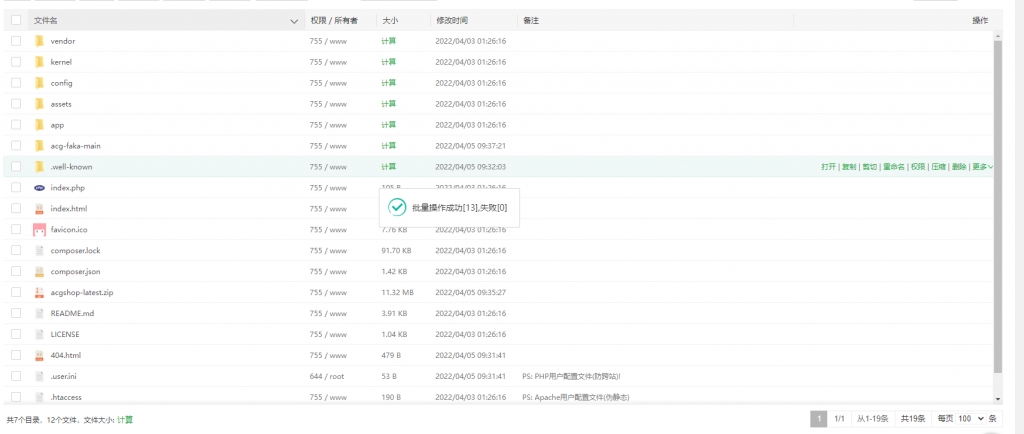Toggle the select-all checkbox in header
The image size is (1024, 434).
click(x=16, y=20)
